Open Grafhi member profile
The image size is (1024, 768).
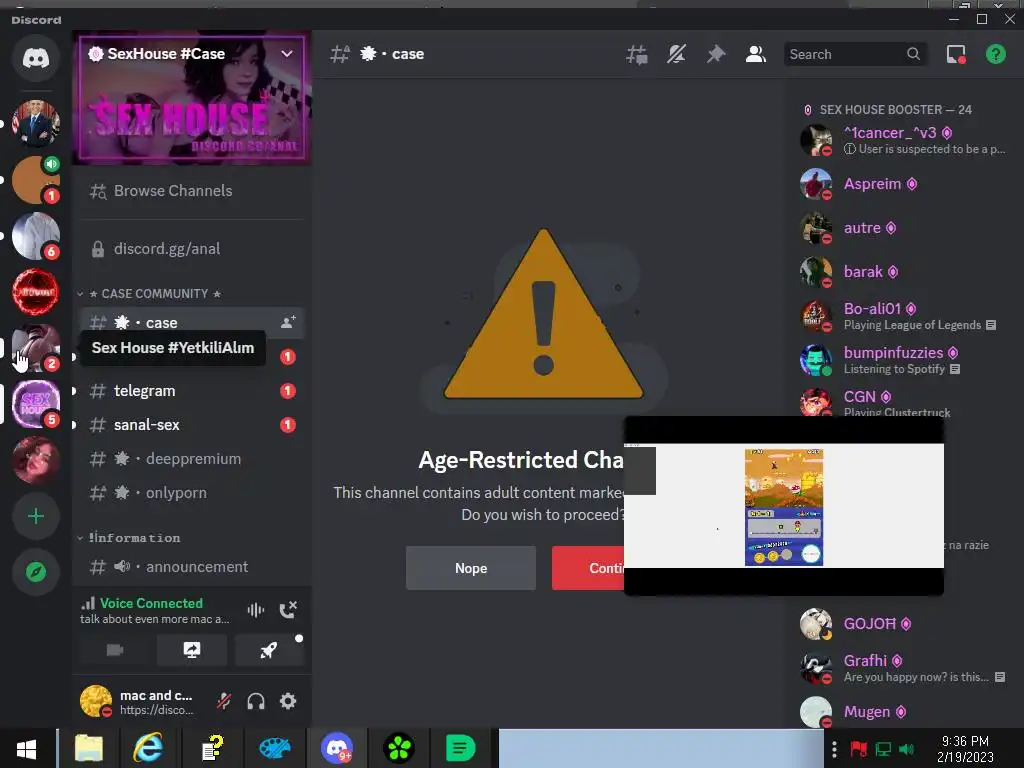pos(904,667)
